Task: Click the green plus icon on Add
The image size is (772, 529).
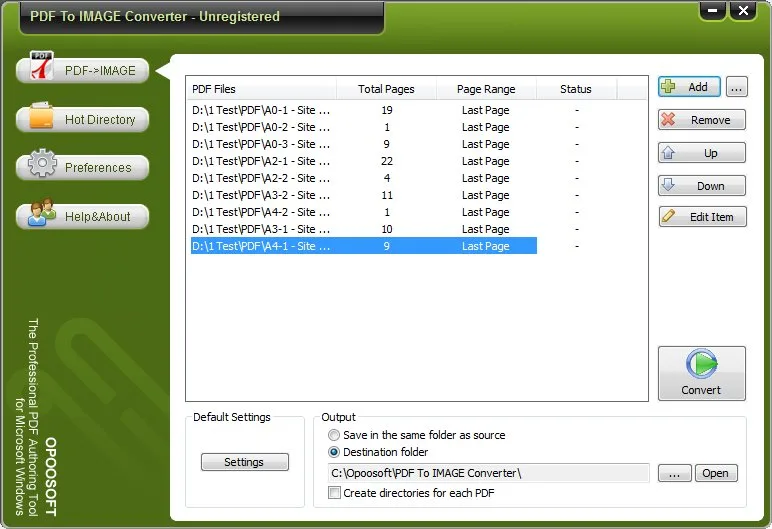Action: 669,87
